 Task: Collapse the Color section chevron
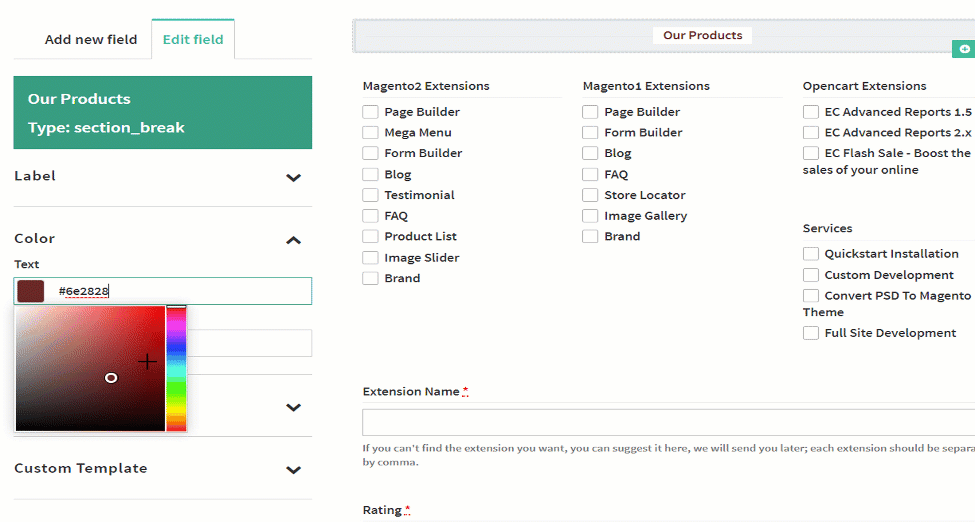(x=293, y=240)
